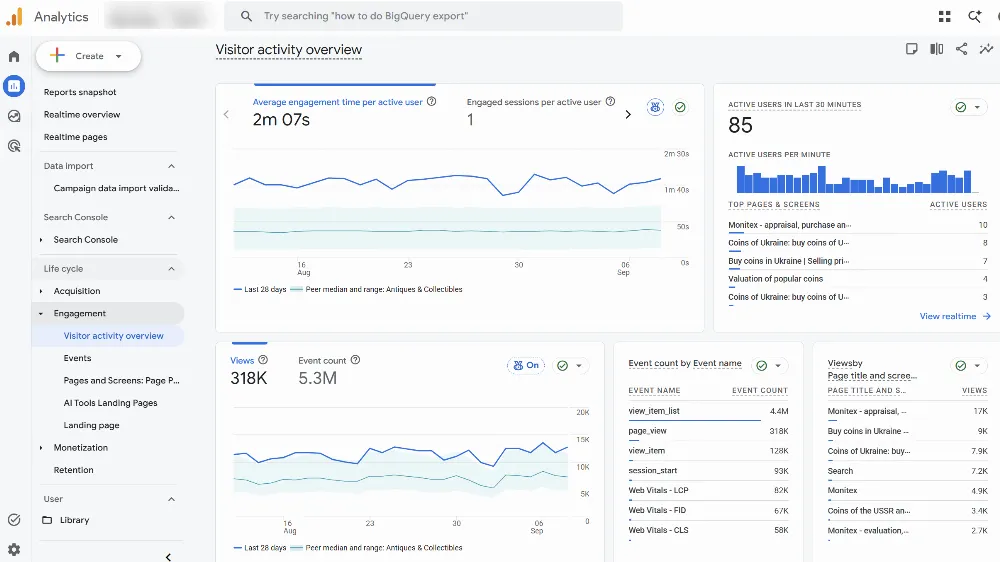Open the Advertising icon in left rail
The height and width of the screenshot is (562, 1000).
pos(14,146)
